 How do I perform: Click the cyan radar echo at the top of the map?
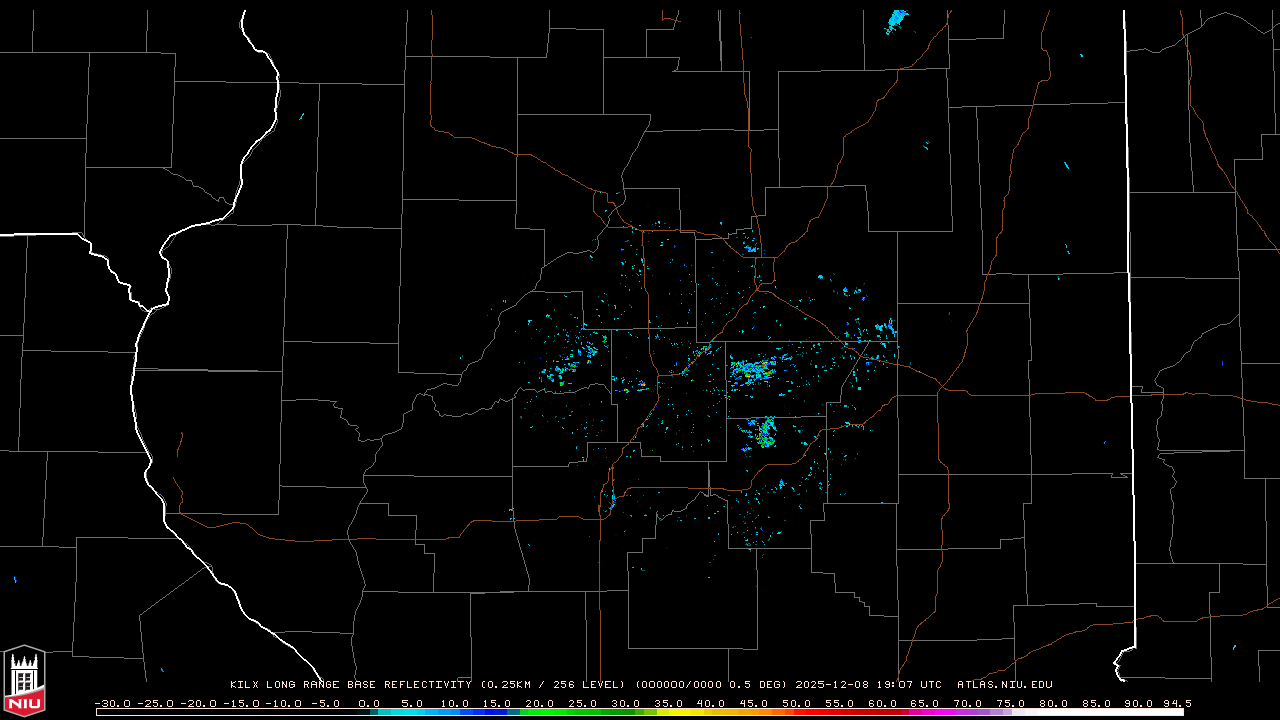tap(896, 20)
